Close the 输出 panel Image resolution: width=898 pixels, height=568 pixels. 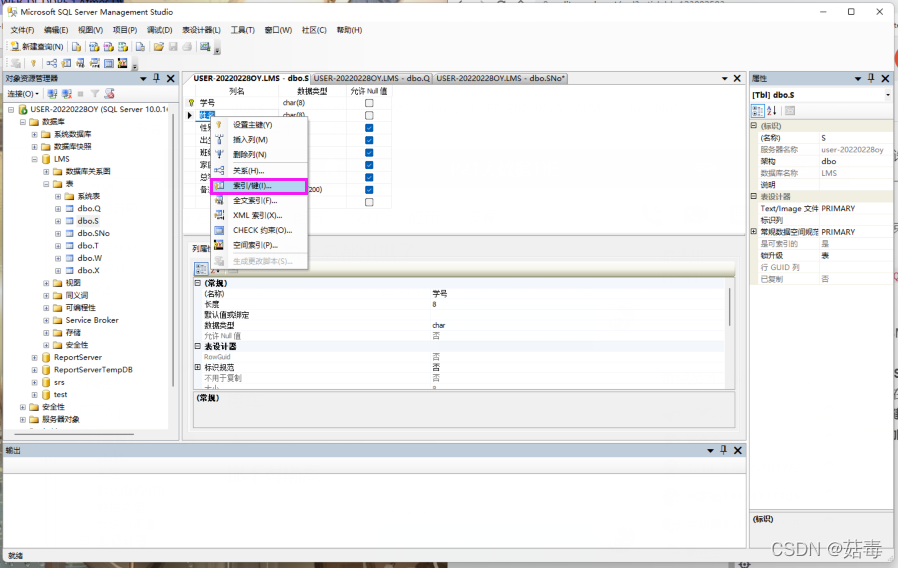[738, 451]
